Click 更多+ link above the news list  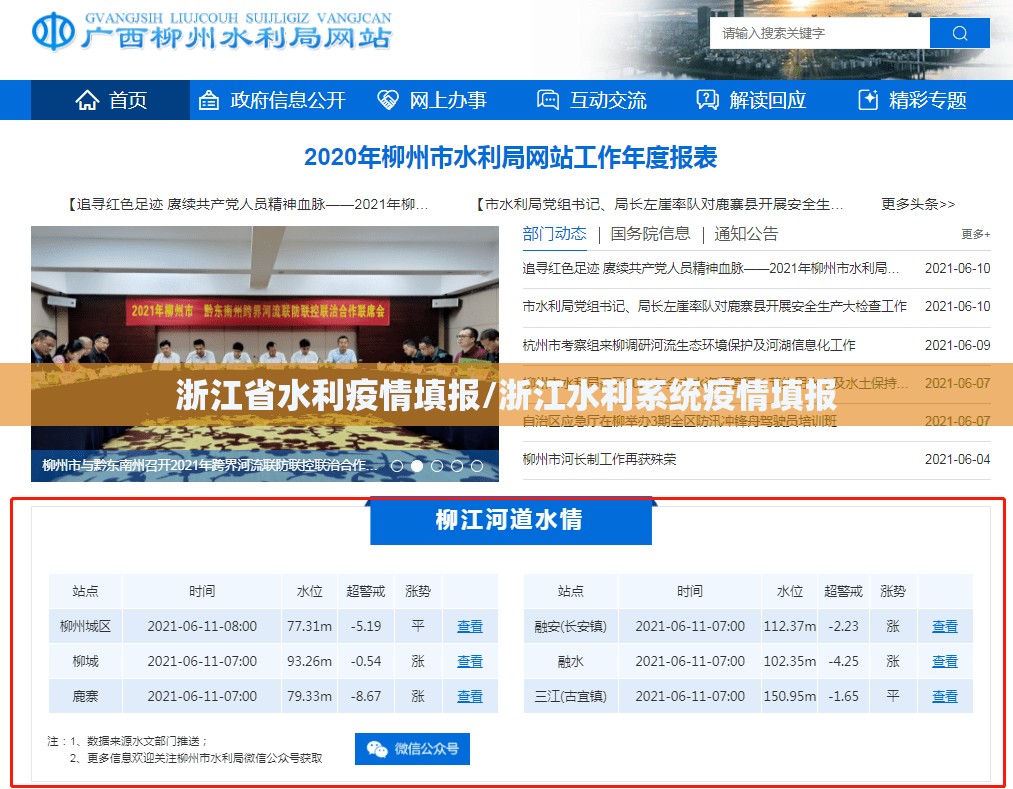tap(976, 234)
